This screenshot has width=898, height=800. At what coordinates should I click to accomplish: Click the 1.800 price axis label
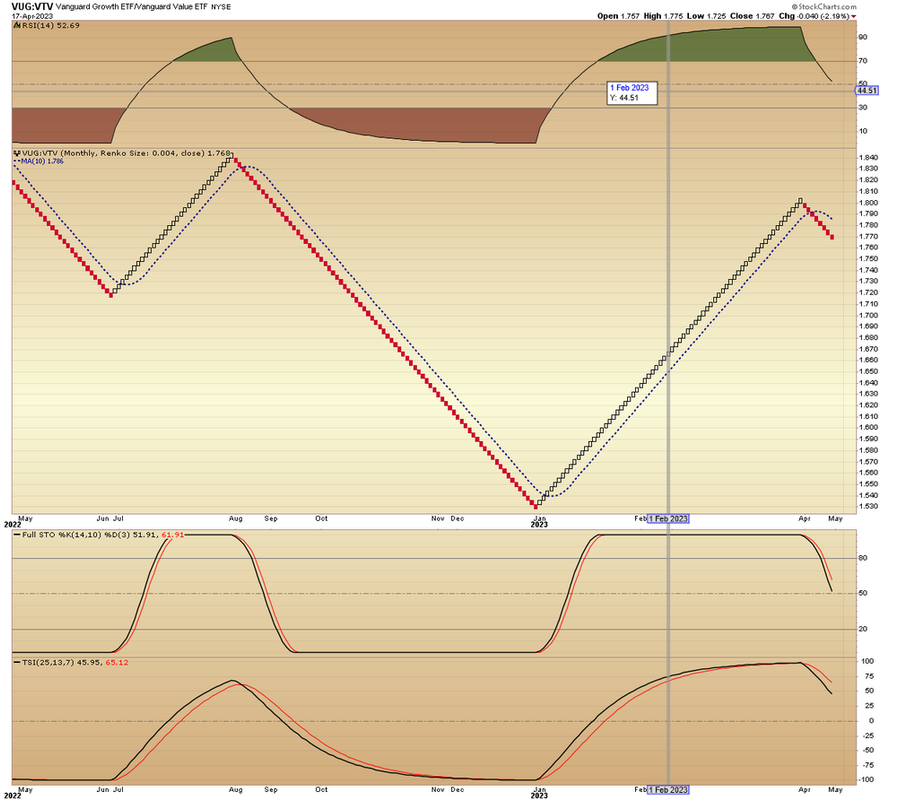click(868, 203)
